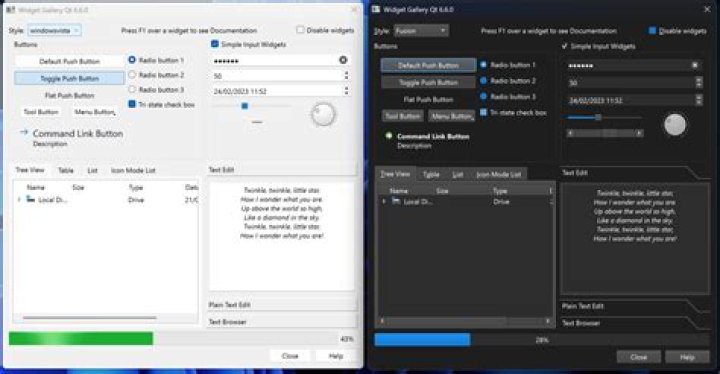Screen dimensions: 720x374
Task: Click Help button in light window
Action: [x=336, y=356]
